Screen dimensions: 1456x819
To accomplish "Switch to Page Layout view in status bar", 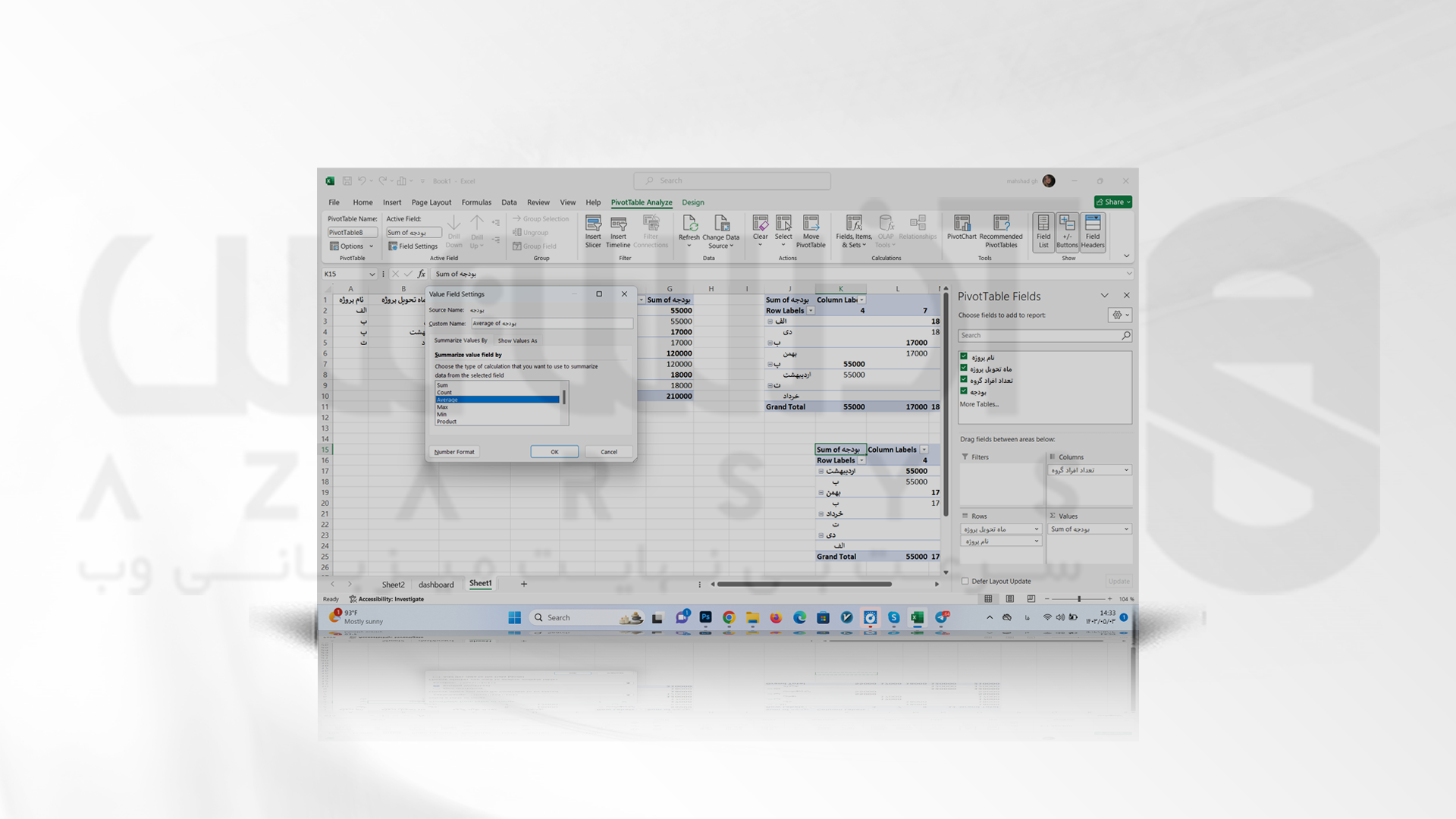I will point(1009,599).
